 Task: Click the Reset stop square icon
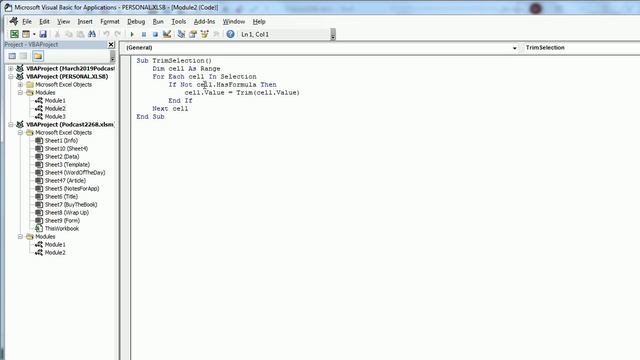point(155,34)
